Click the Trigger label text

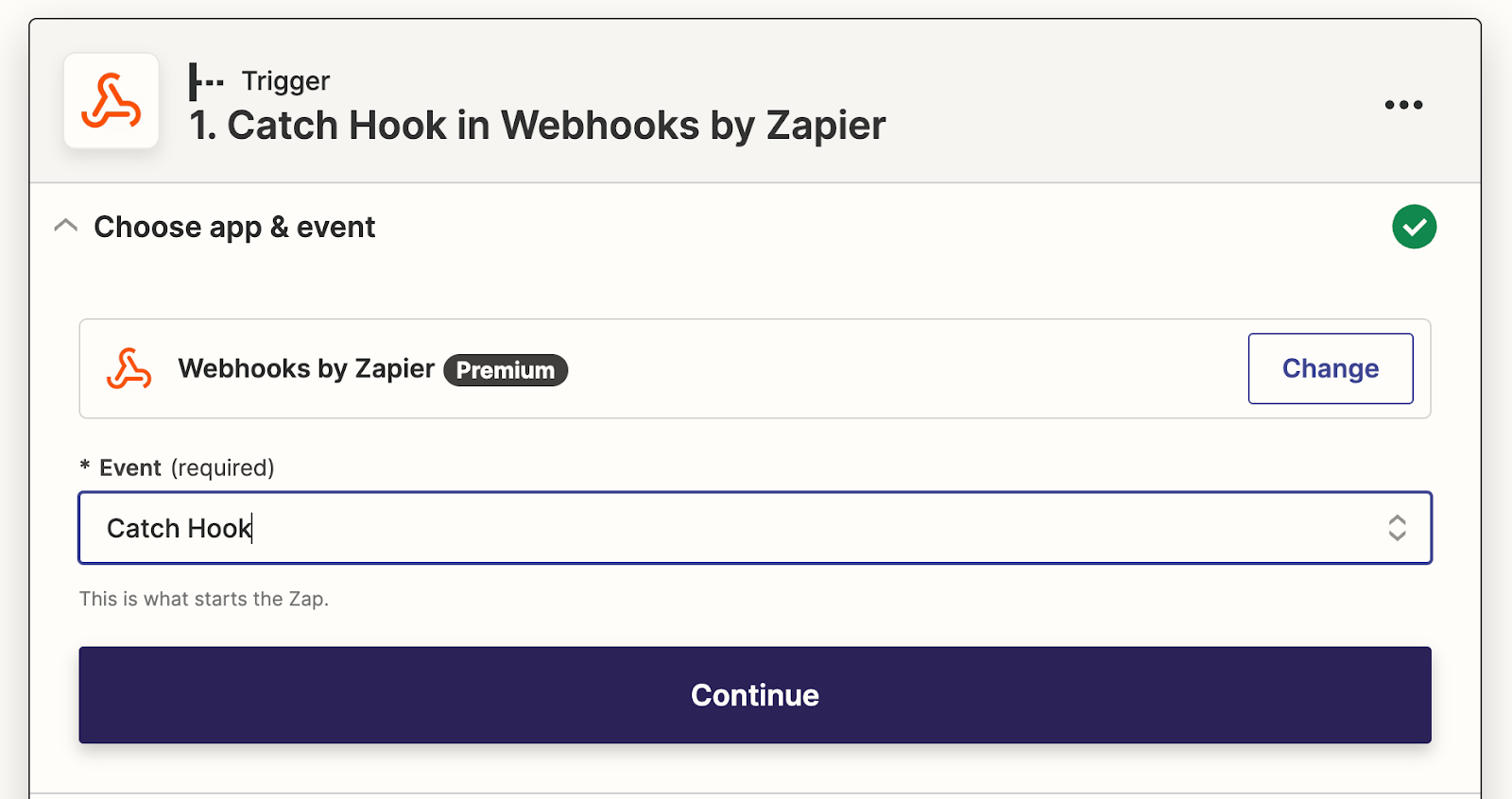click(285, 81)
